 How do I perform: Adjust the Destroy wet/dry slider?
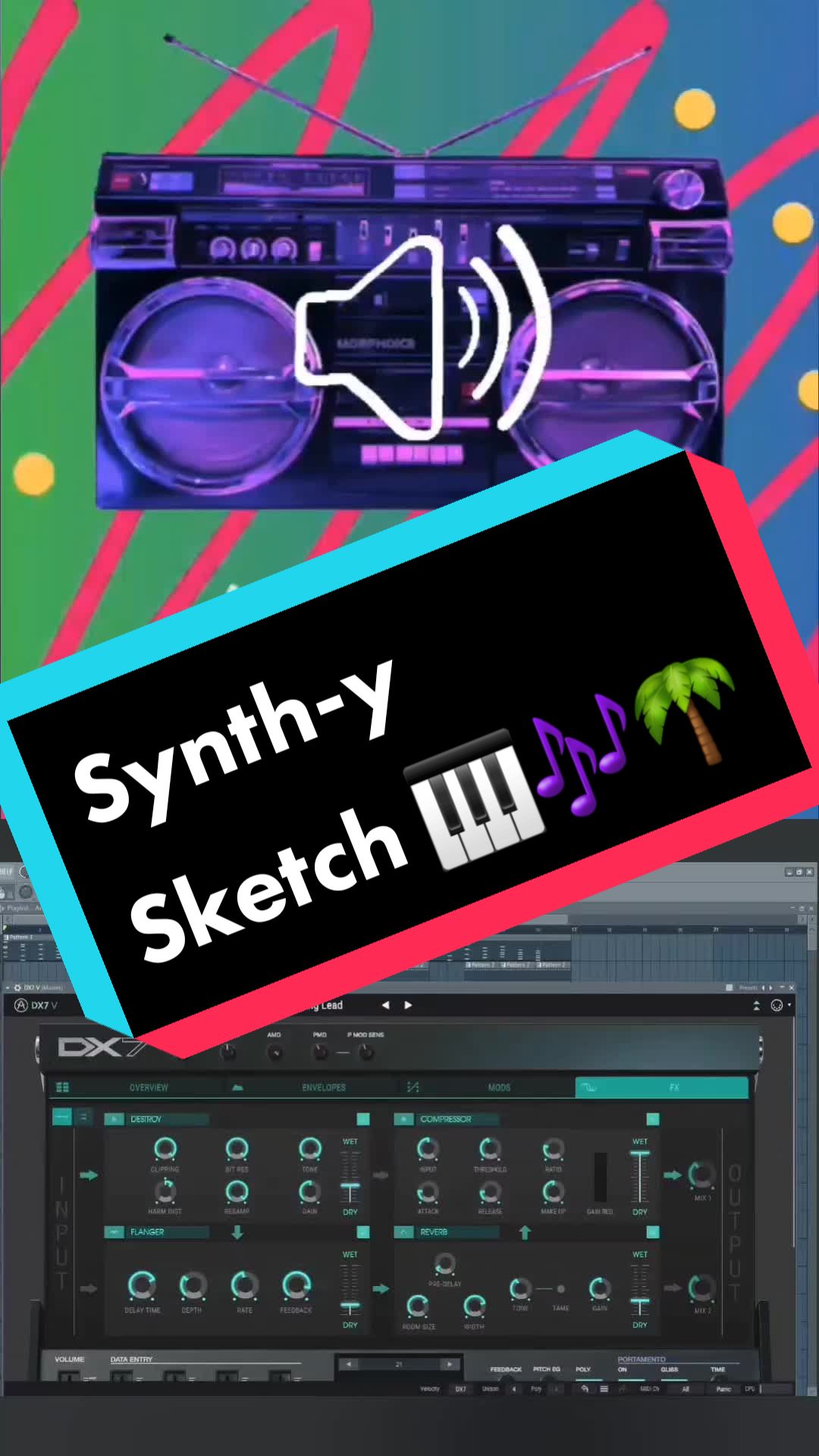pos(350,1176)
